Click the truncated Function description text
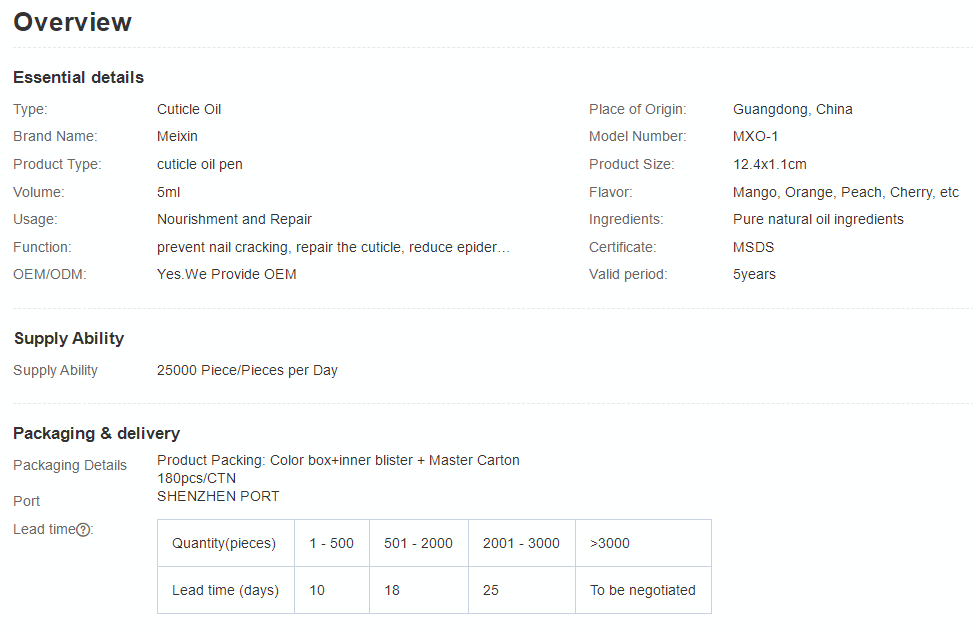Viewport: 973px width, 633px height. (333, 247)
